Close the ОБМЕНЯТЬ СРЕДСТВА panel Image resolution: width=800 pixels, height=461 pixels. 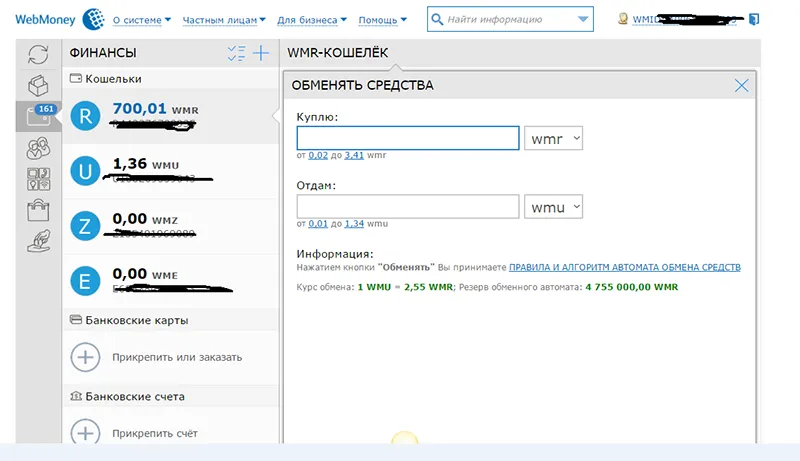[x=741, y=86]
